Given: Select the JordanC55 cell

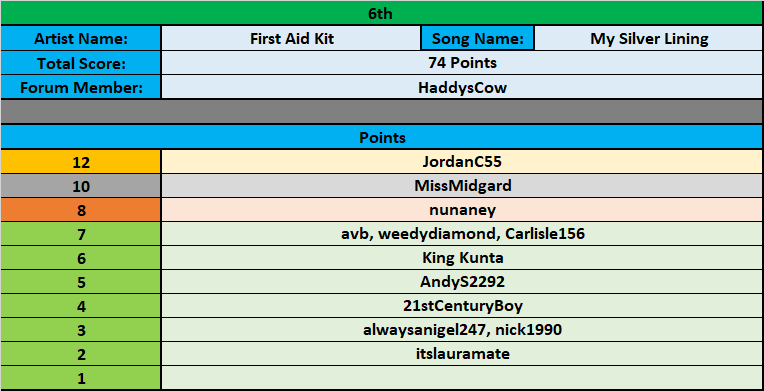Looking at the screenshot, I should pyautogui.click(x=462, y=162).
